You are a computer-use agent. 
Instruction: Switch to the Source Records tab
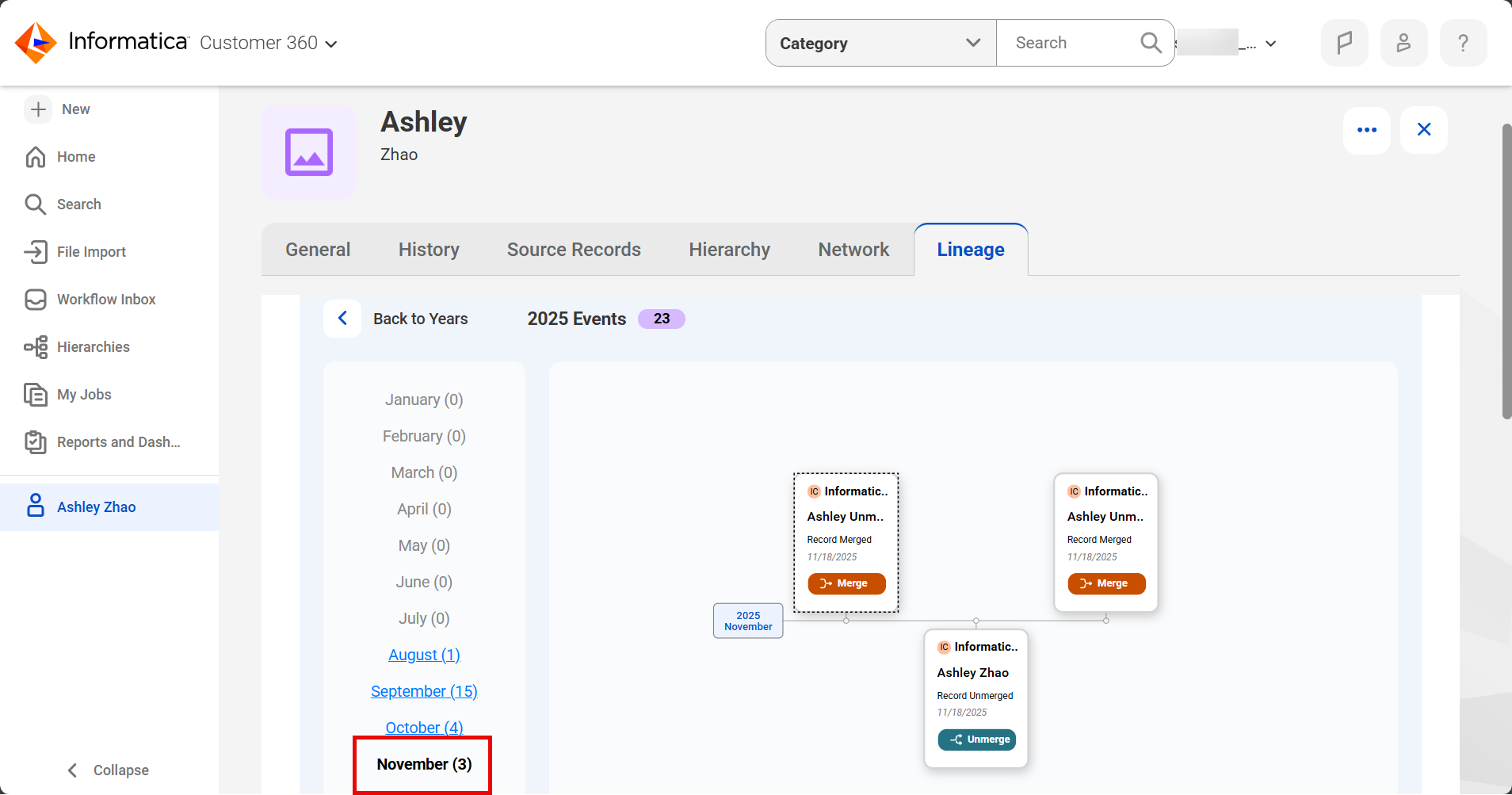pos(574,250)
